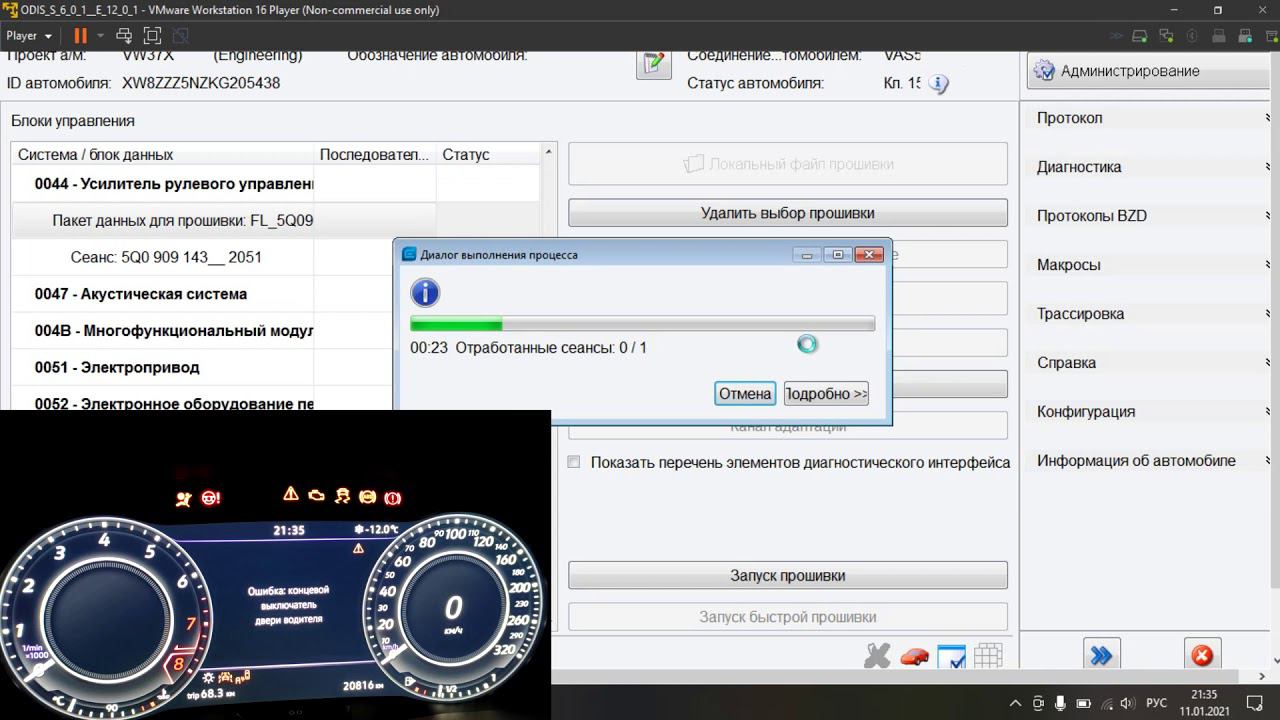
Task: Toggle 'Показать перечень элементов' checkbox
Action: pyautogui.click(x=574, y=462)
